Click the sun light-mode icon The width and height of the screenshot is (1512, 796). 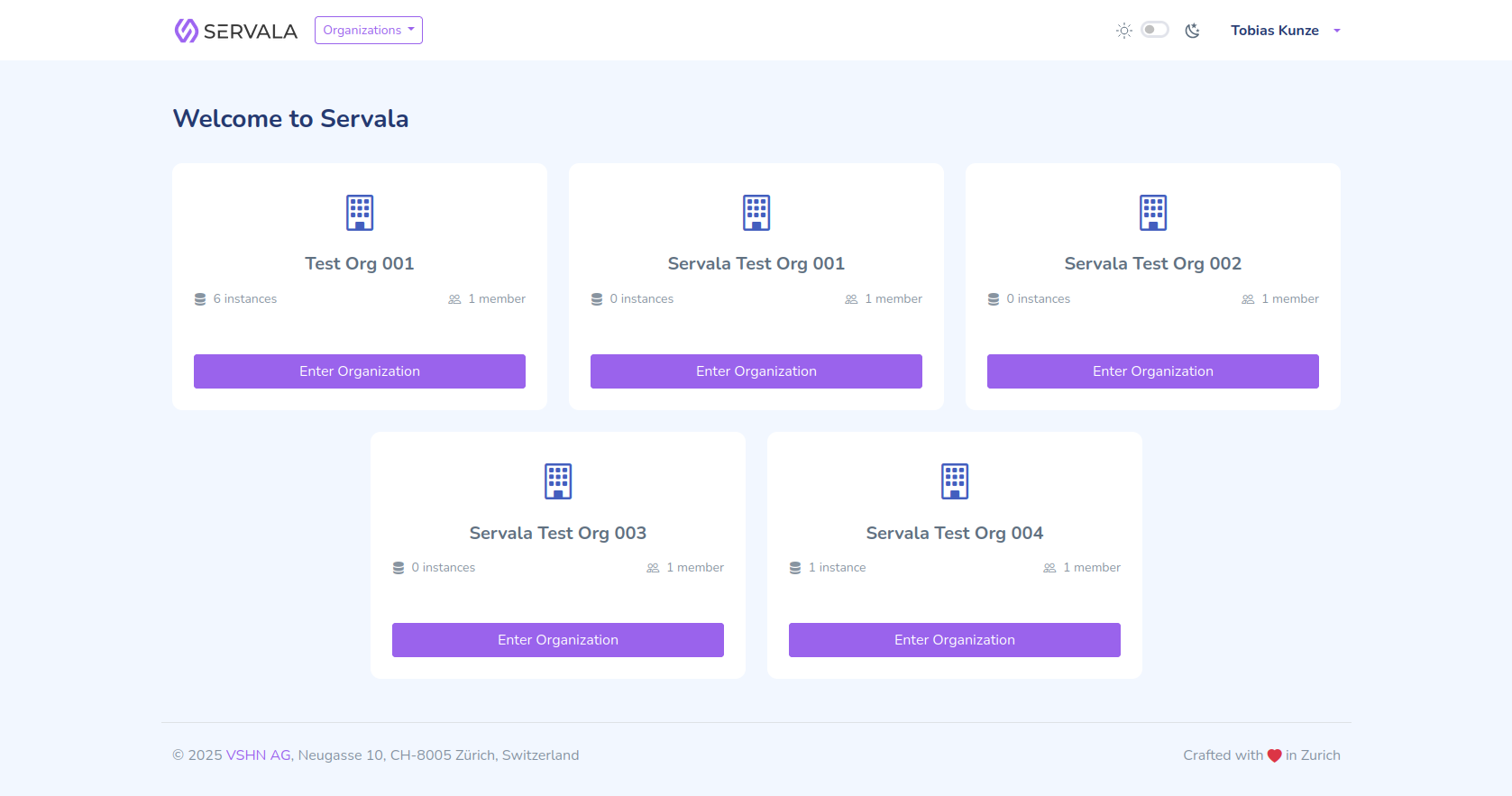(1123, 31)
